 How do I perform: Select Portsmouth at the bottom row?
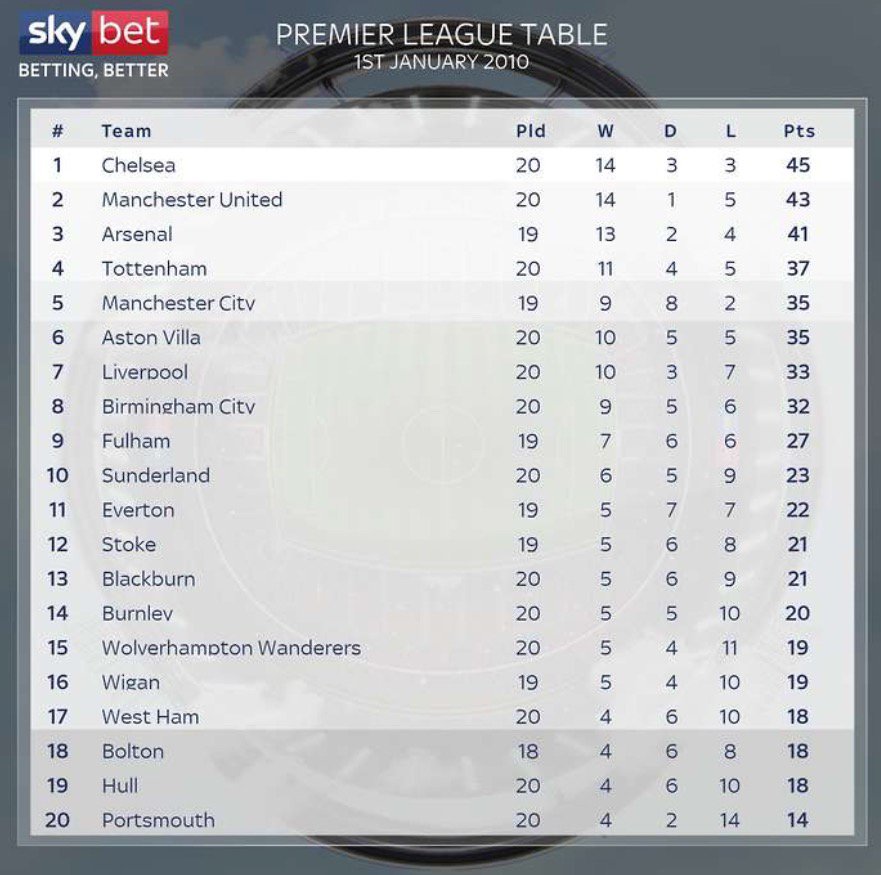(x=158, y=820)
